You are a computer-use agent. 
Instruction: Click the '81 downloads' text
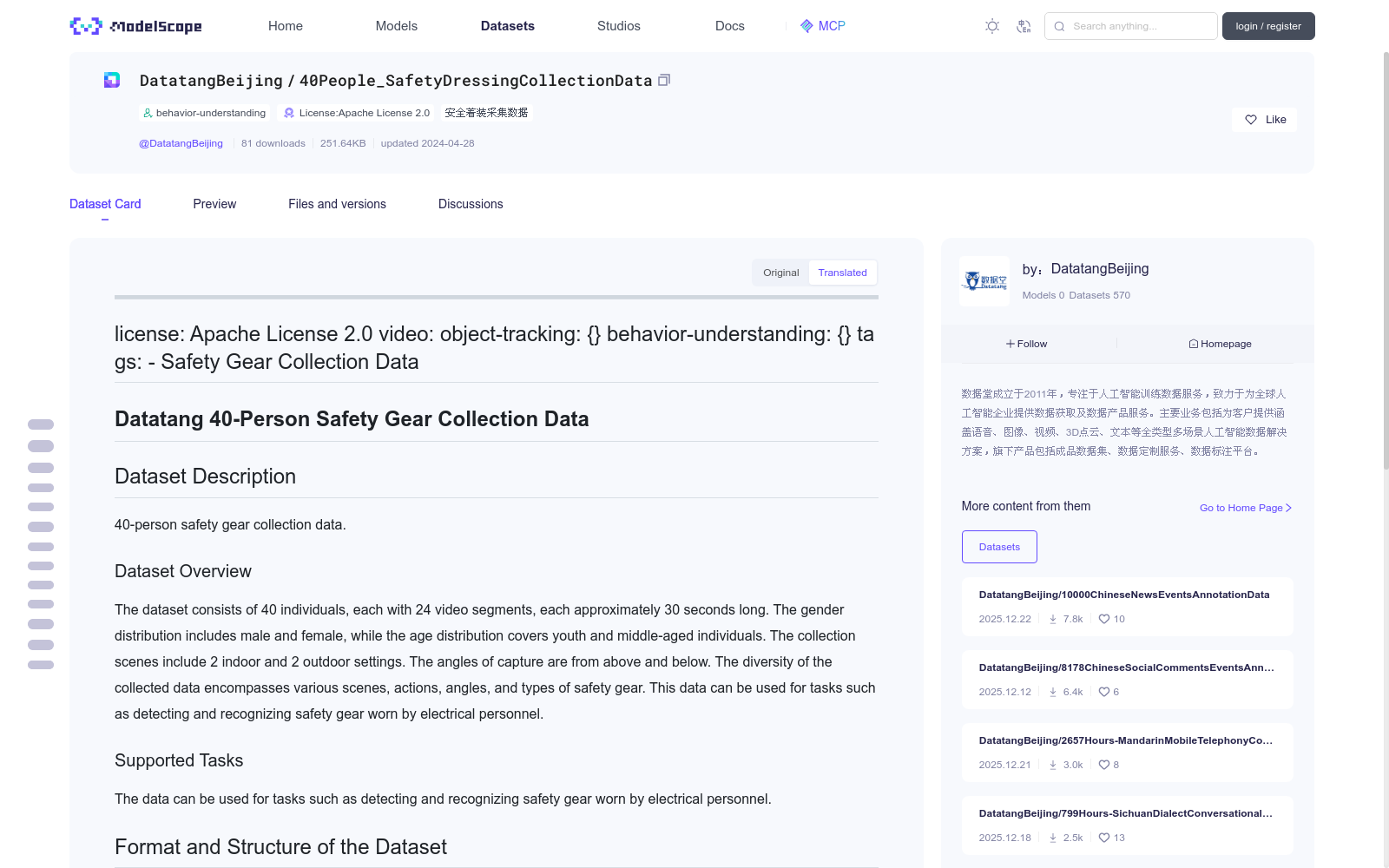point(273,143)
